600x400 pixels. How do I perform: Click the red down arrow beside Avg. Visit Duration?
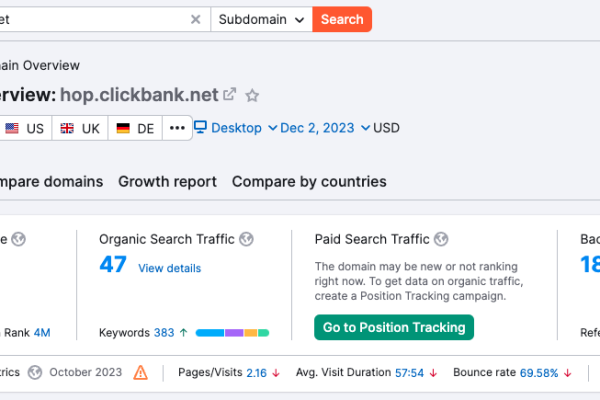[433, 373]
